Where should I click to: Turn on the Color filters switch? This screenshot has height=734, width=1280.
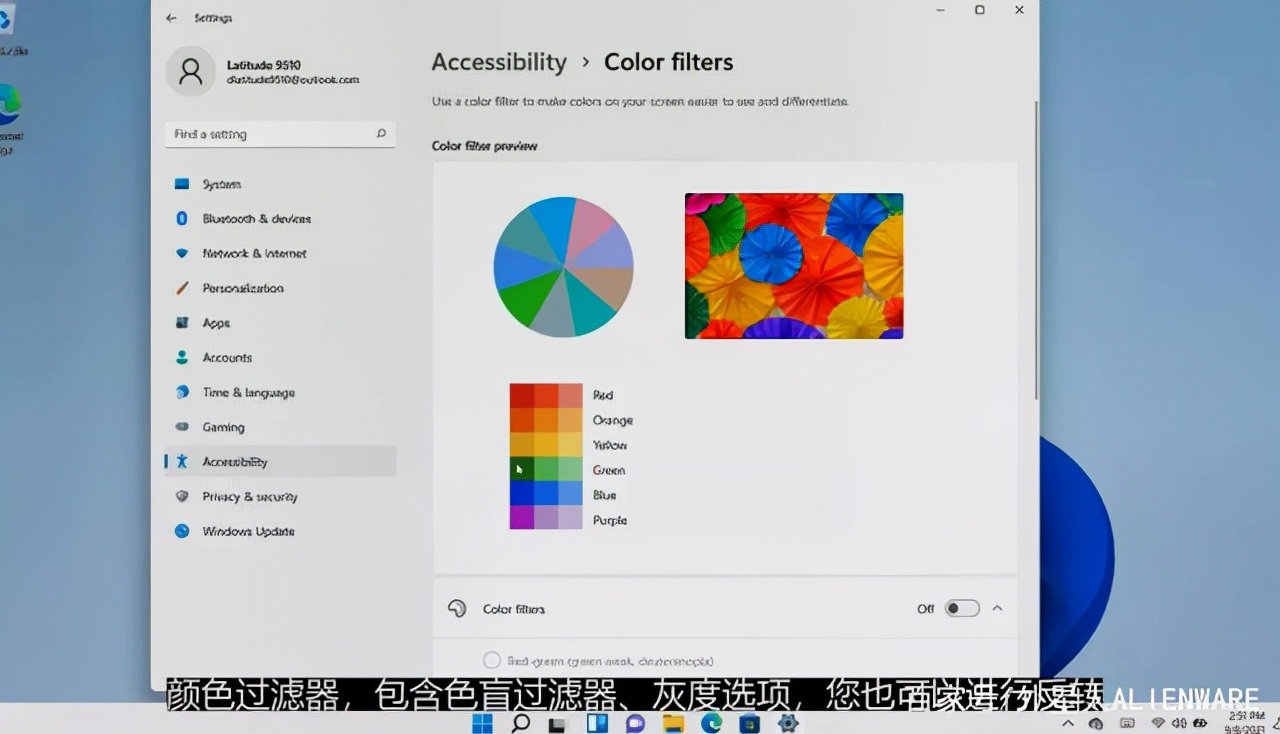click(x=962, y=608)
